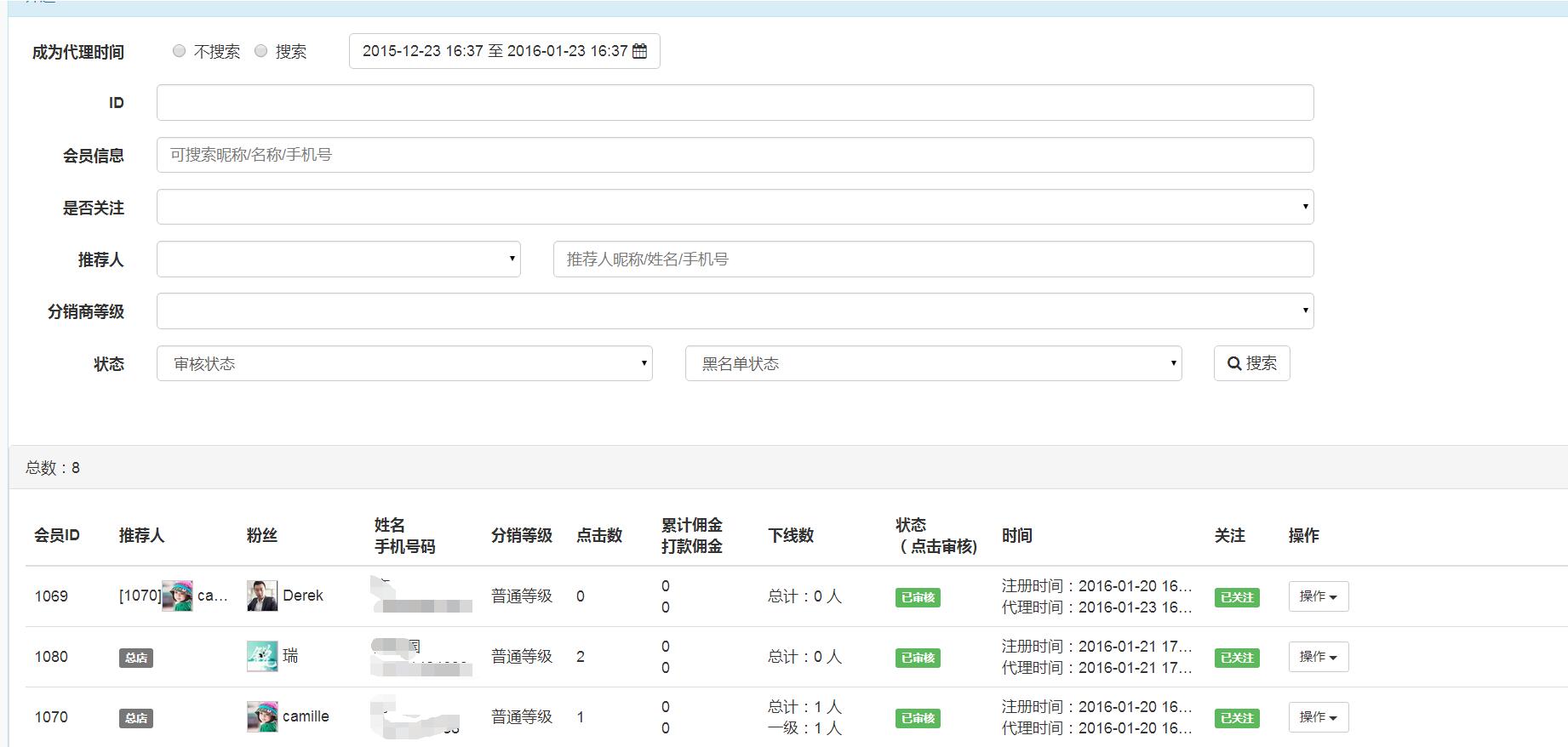1568x747 pixels.
Task: Click the 点击数 column header
Action: 599,535
